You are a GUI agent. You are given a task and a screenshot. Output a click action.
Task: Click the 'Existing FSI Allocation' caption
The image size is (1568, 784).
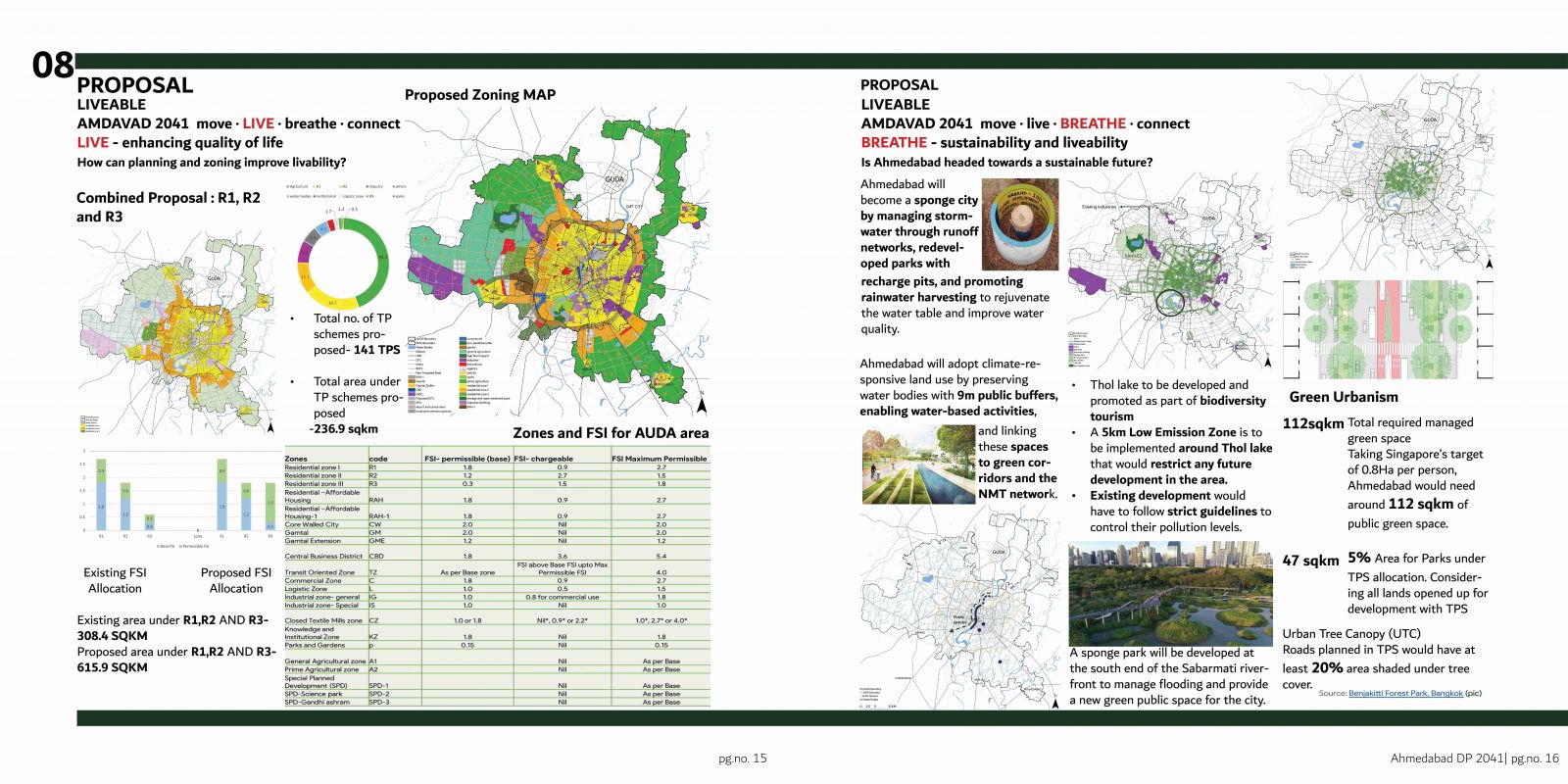pyautogui.click(x=115, y=580)
